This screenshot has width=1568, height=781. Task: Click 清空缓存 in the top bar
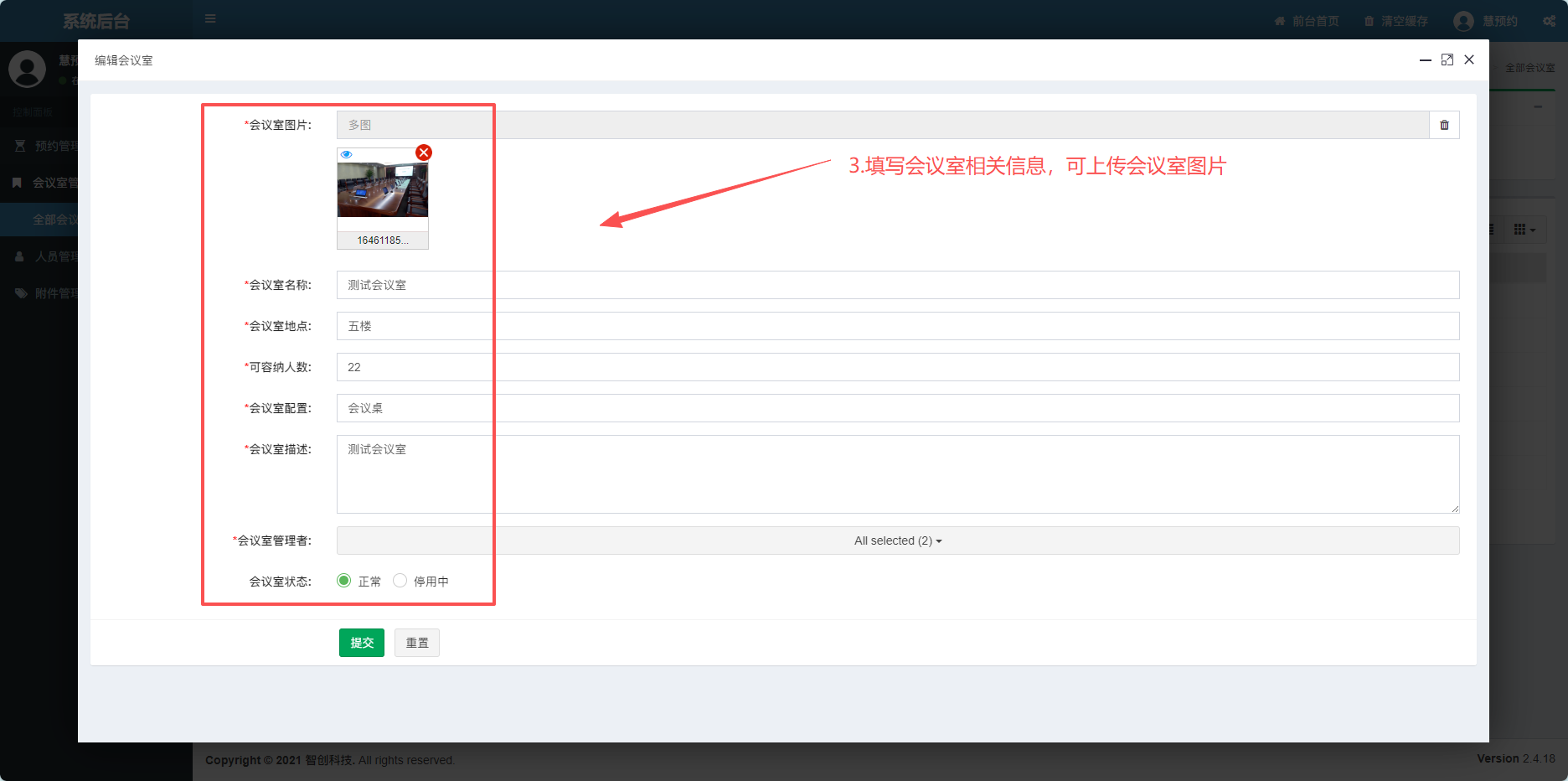tap(1396, 21)
